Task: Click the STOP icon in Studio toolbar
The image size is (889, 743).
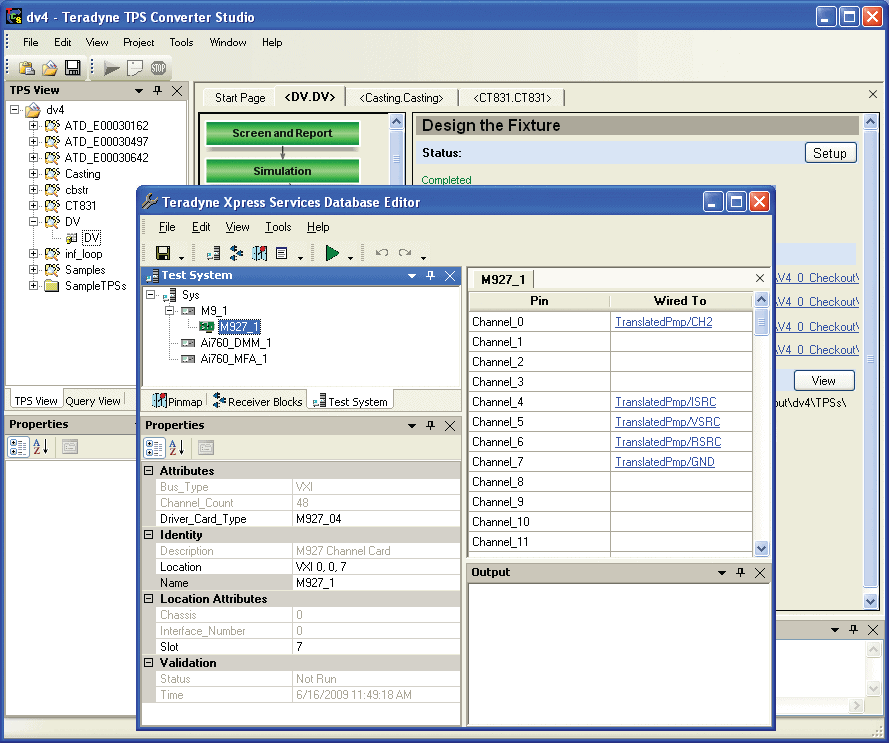Action: [x=158, y=69]
